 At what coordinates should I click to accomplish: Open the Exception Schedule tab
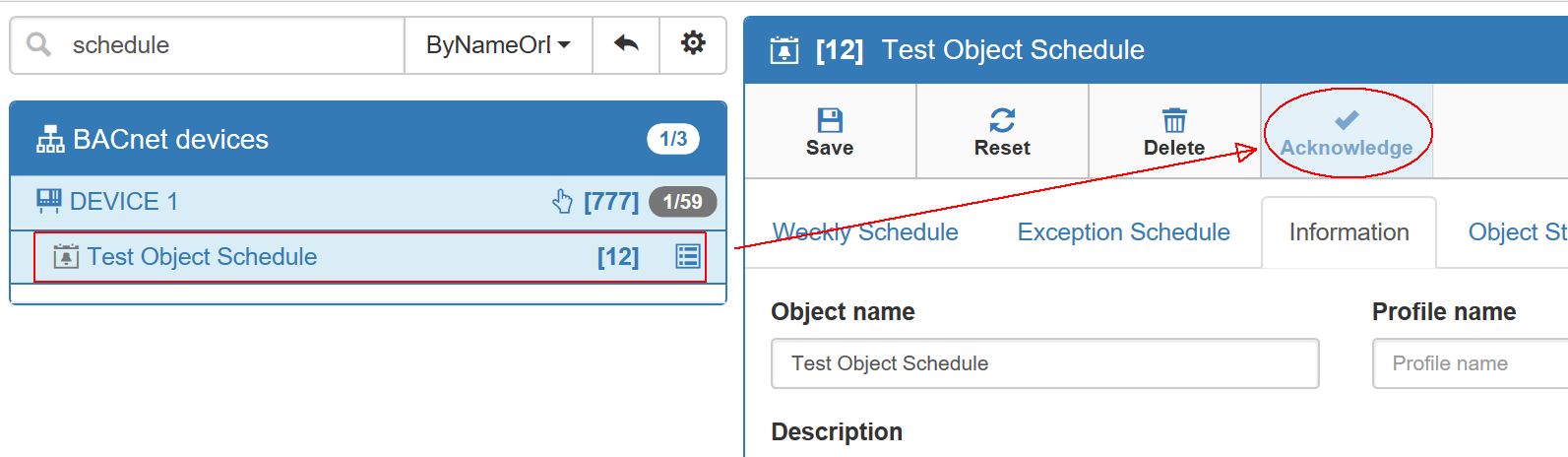click(x=1123, y=232)
